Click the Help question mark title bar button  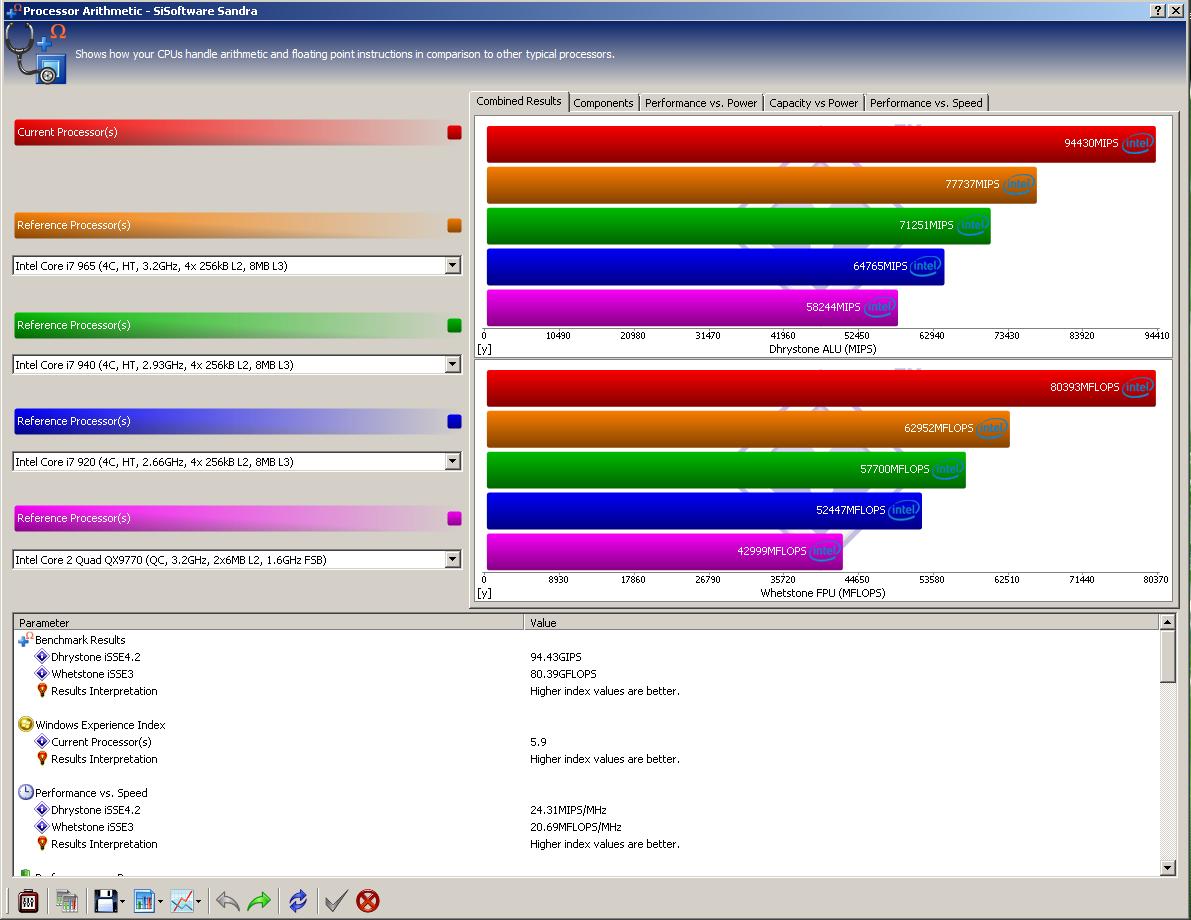pos(1158,11)
